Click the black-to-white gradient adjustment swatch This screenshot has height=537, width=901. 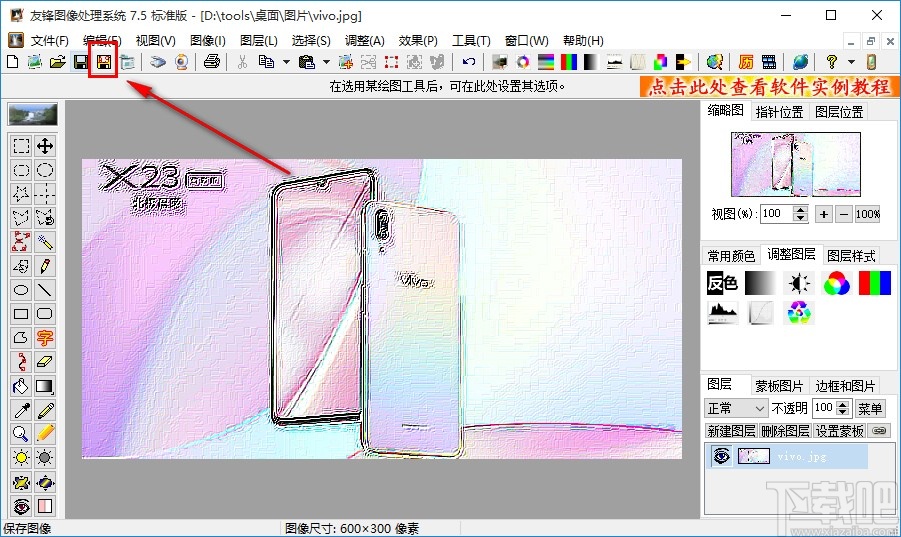(760, 283)
